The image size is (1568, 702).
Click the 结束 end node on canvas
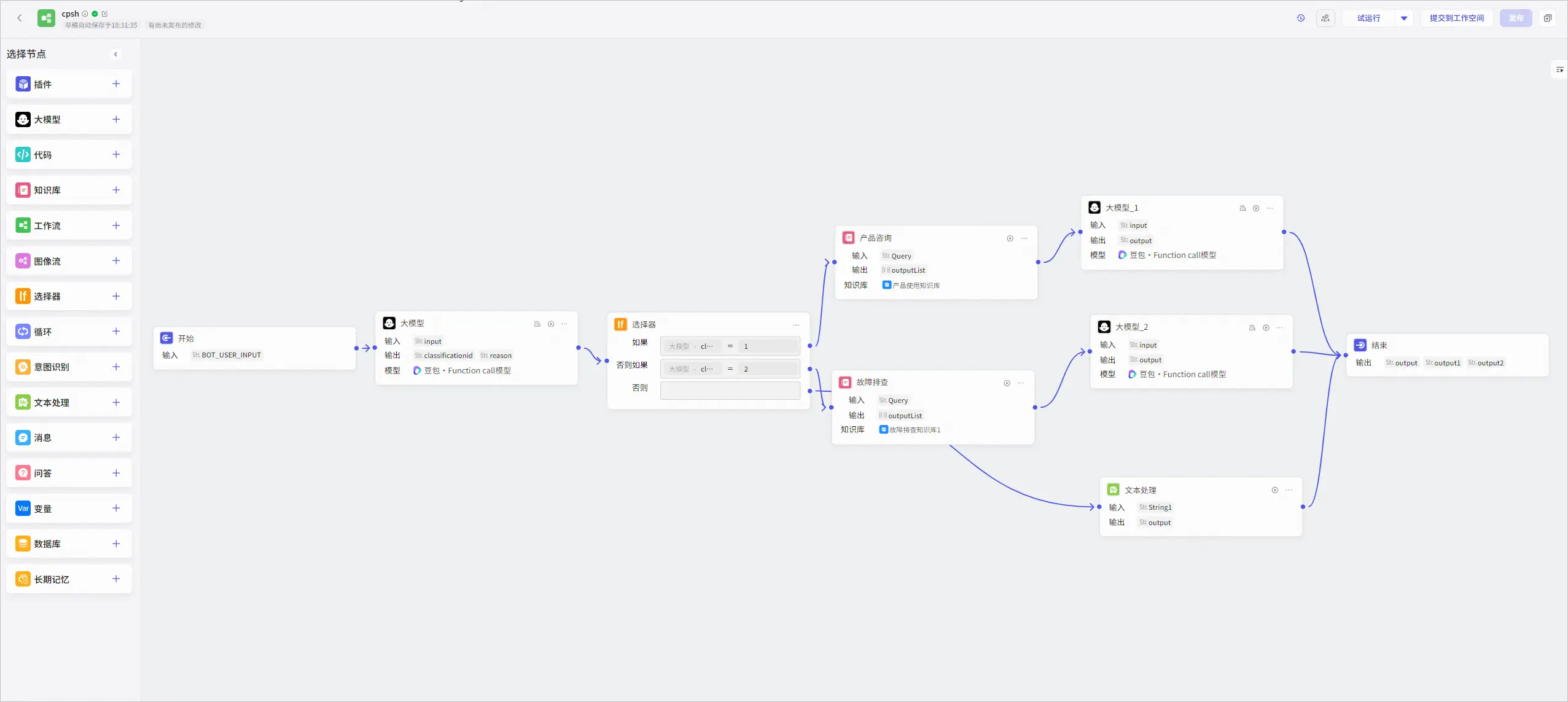click(1447, 355)
